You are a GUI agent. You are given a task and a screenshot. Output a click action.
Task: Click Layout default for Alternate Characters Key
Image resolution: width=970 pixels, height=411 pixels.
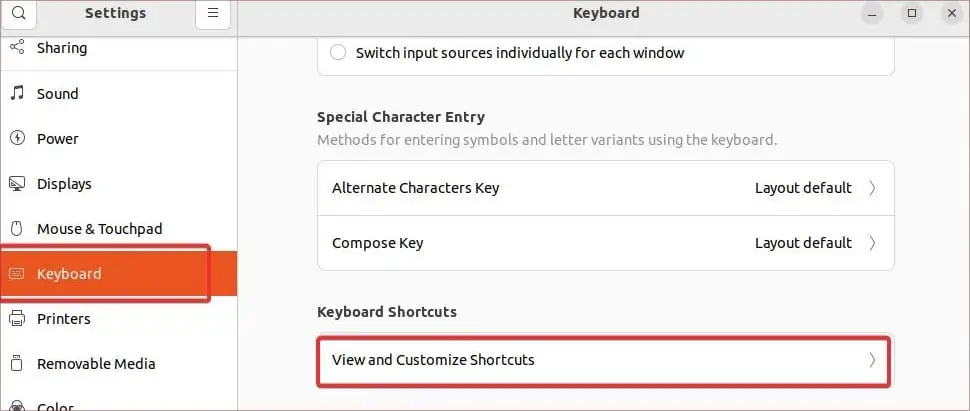(x=803, y=188)
